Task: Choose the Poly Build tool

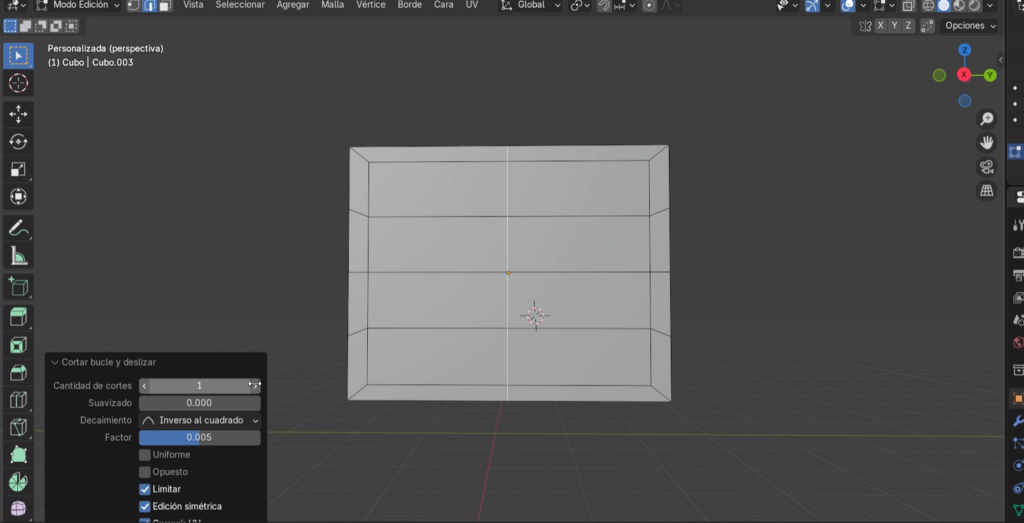Action: pyautogui.click(x=18, y=454)
